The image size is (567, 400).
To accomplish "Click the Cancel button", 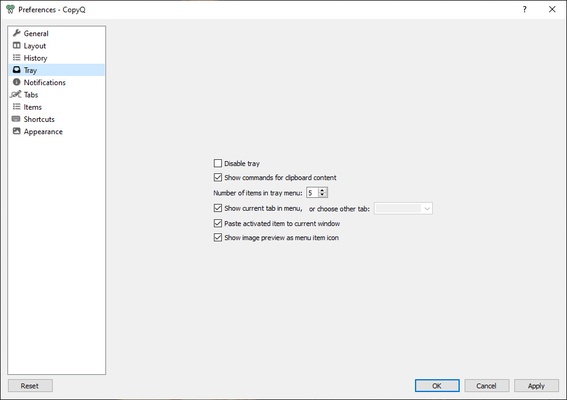I will coord(486,386).
